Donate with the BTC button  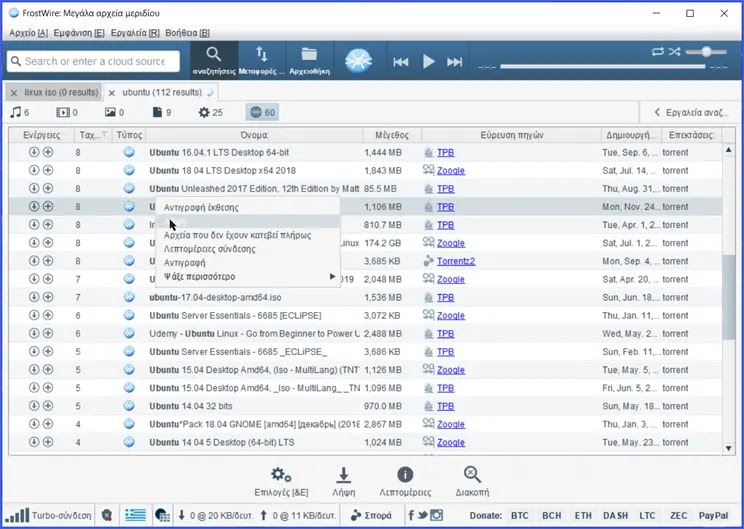[520, 515]
